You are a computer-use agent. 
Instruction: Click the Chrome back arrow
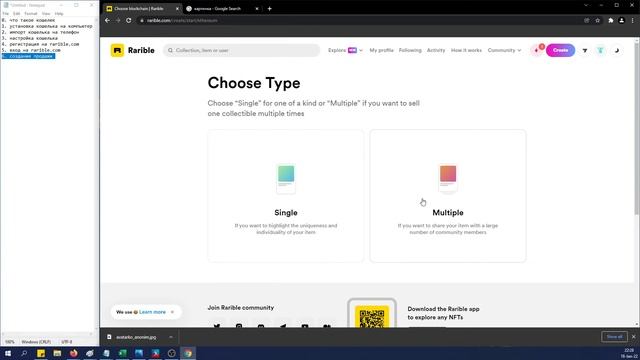(x=107, y=20)
